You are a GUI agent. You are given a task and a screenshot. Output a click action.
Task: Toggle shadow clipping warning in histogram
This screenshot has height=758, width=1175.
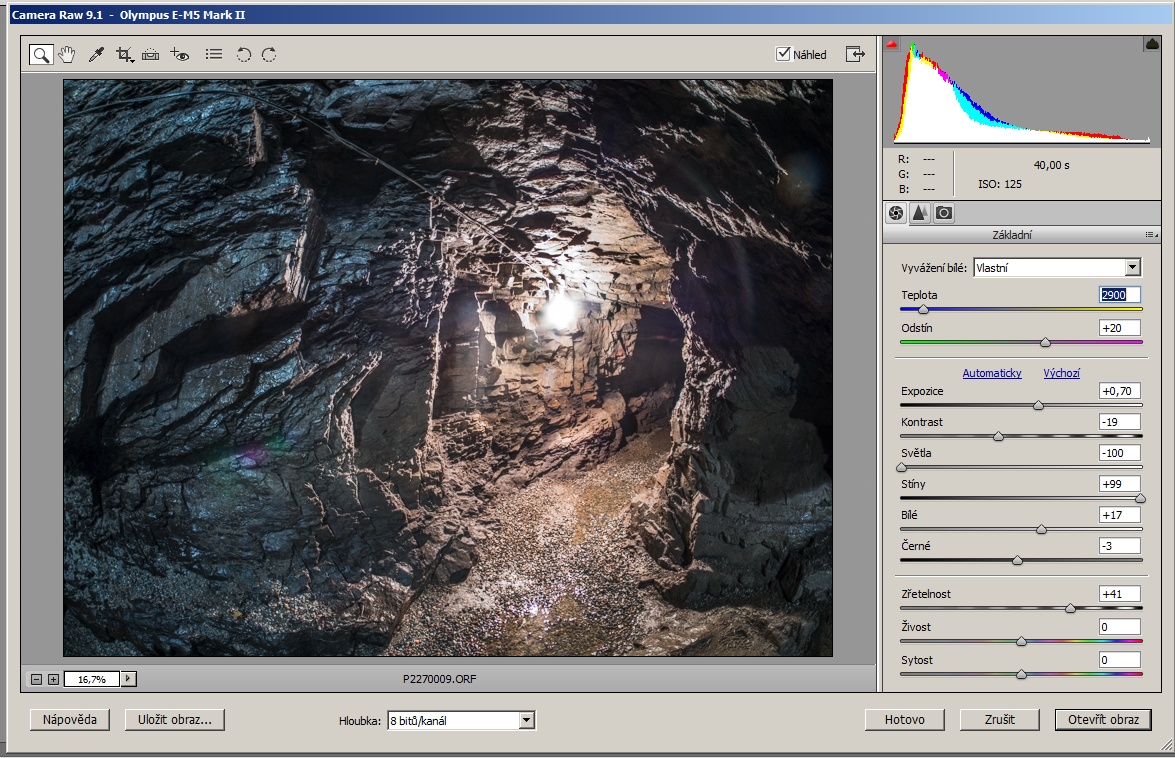tap(891, 44)
